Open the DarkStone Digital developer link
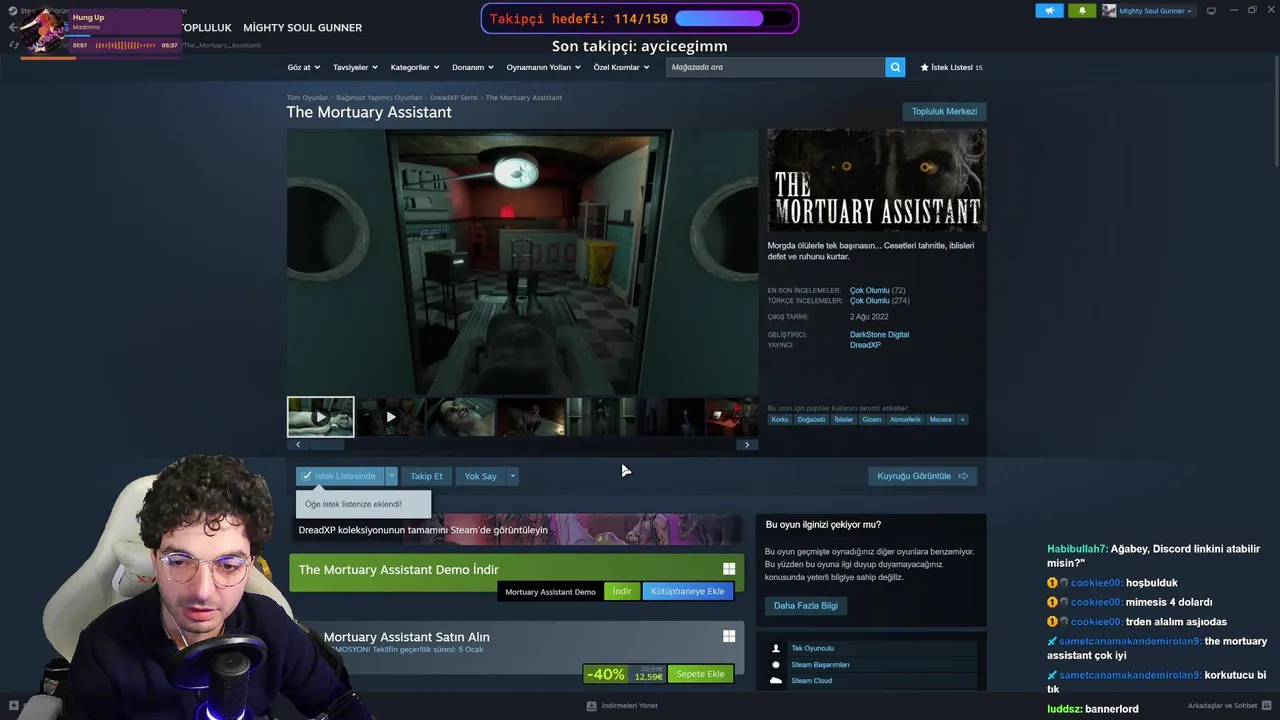This screenshot has height=720, width=1280. (879, 334)
